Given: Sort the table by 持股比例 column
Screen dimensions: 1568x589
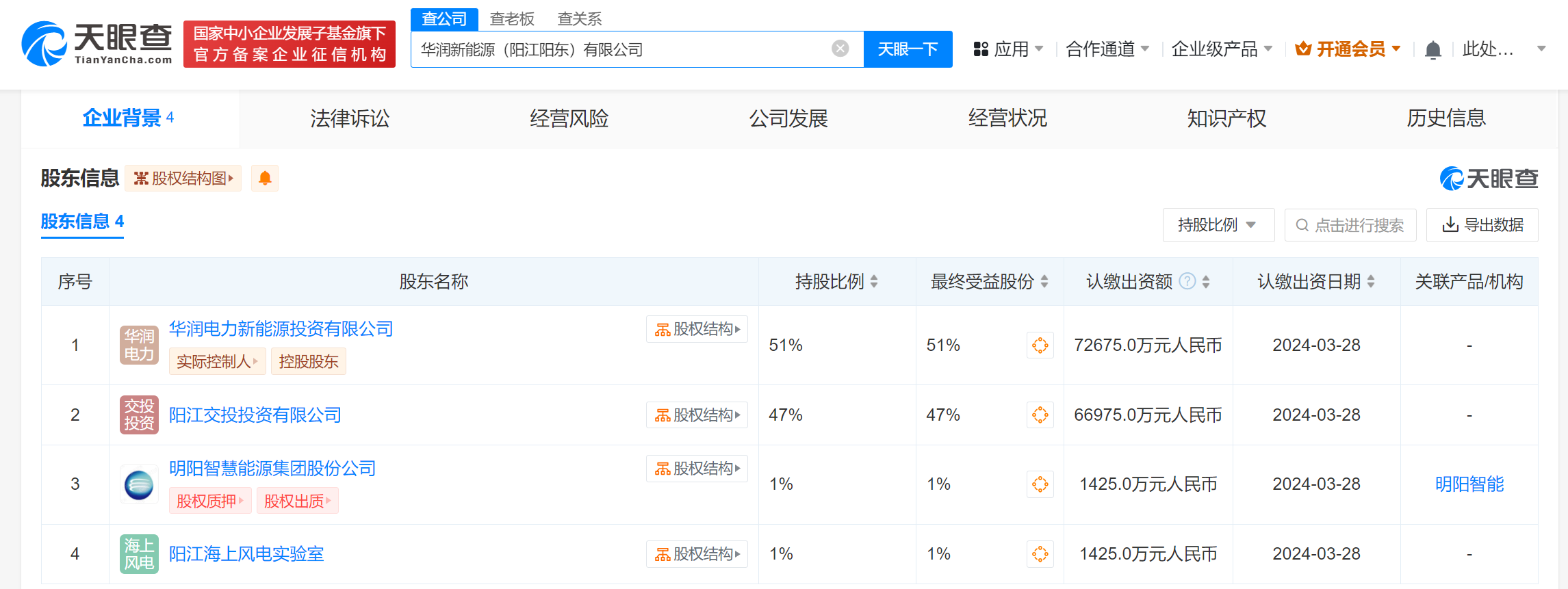Looking at the screenshot, I should 874,281.
